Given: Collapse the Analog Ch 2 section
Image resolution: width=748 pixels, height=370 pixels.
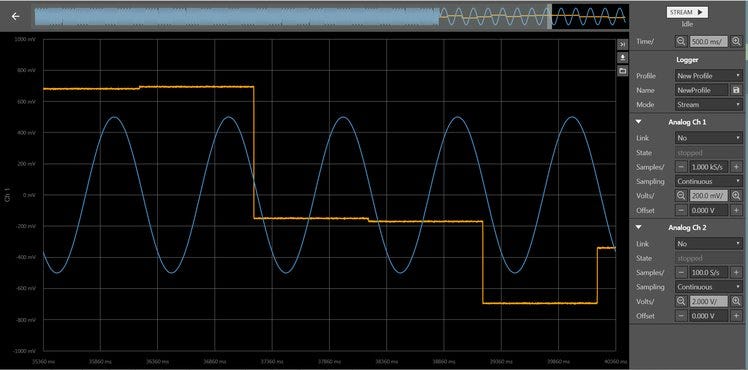Looking at the screenshot, I should (x=639, y=228).
